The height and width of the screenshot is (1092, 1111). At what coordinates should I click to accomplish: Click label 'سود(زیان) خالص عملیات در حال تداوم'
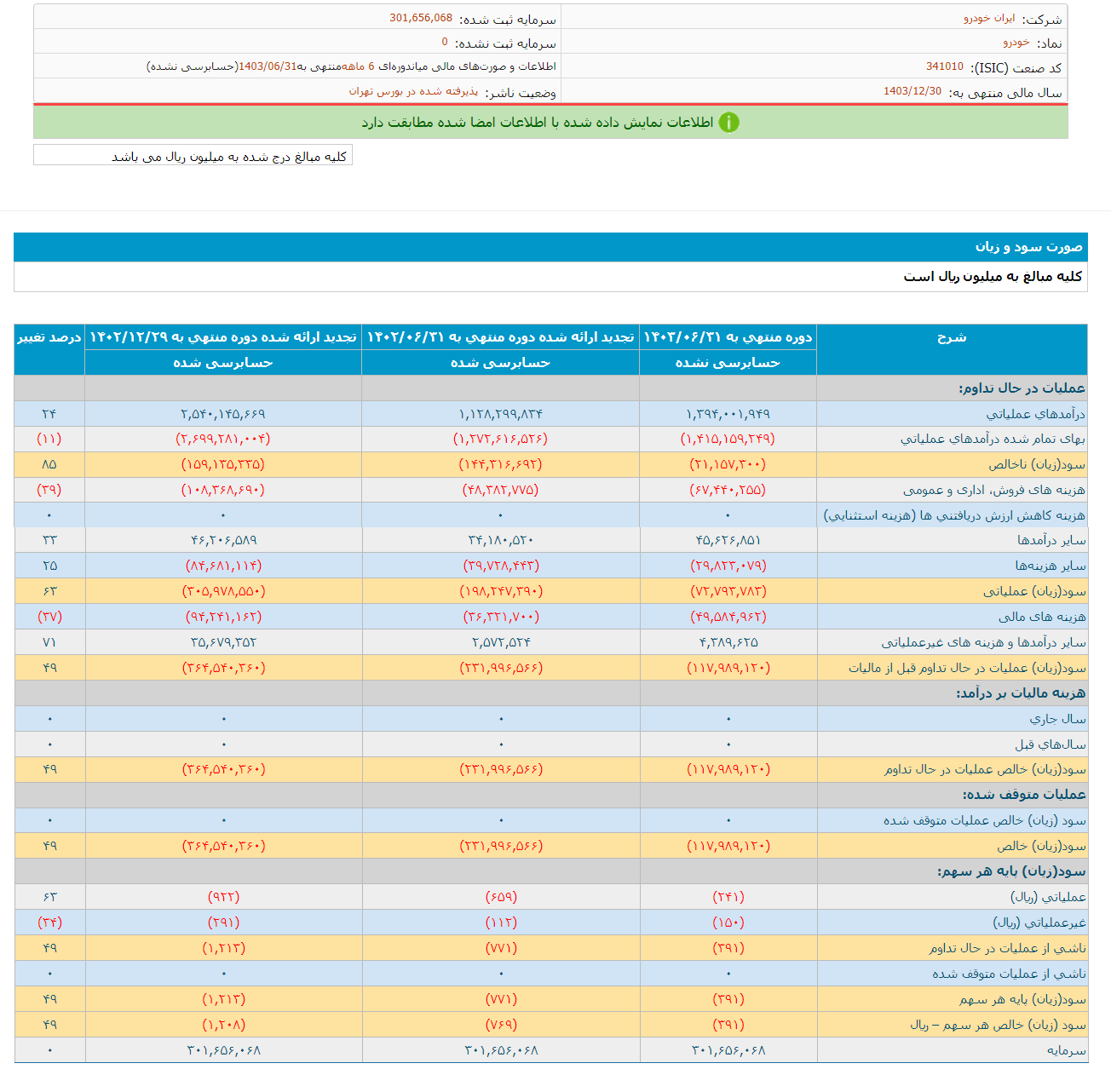point(985,769)
